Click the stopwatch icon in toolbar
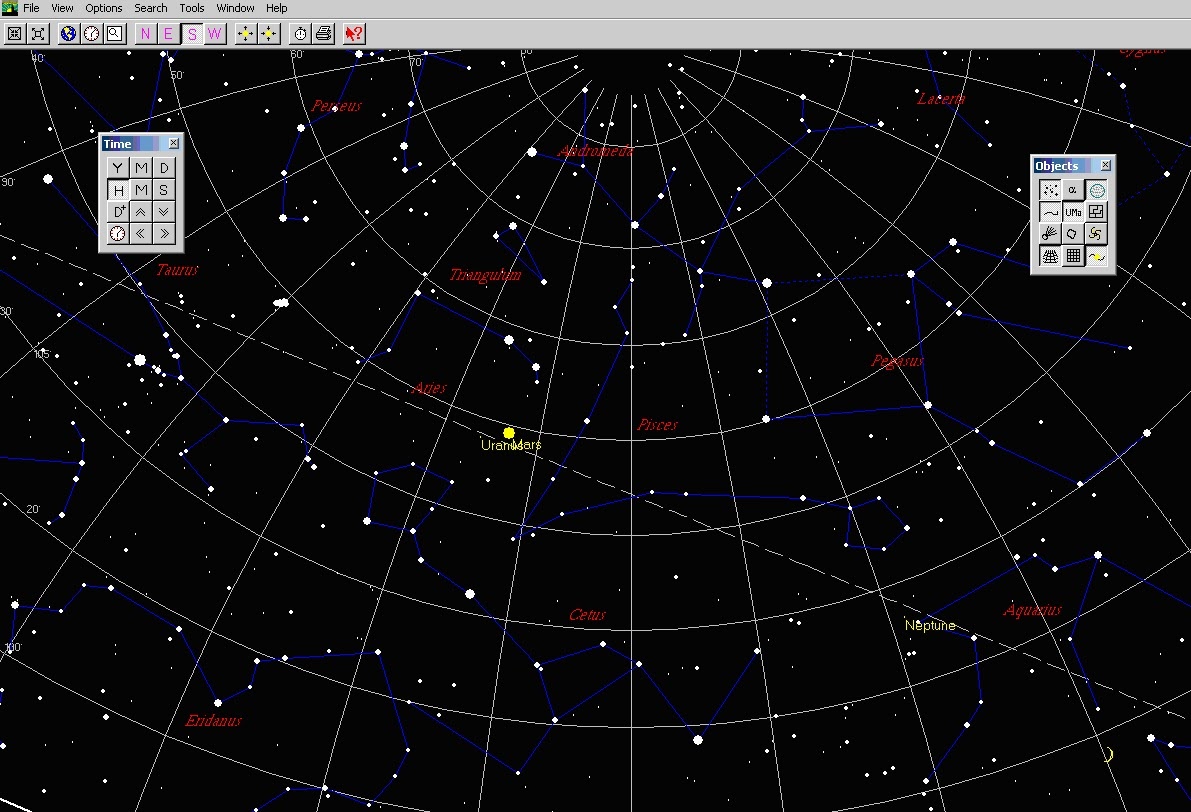The width and height of the screenshot is (1191, 812). pyautogui.click(x=300, y=33)
